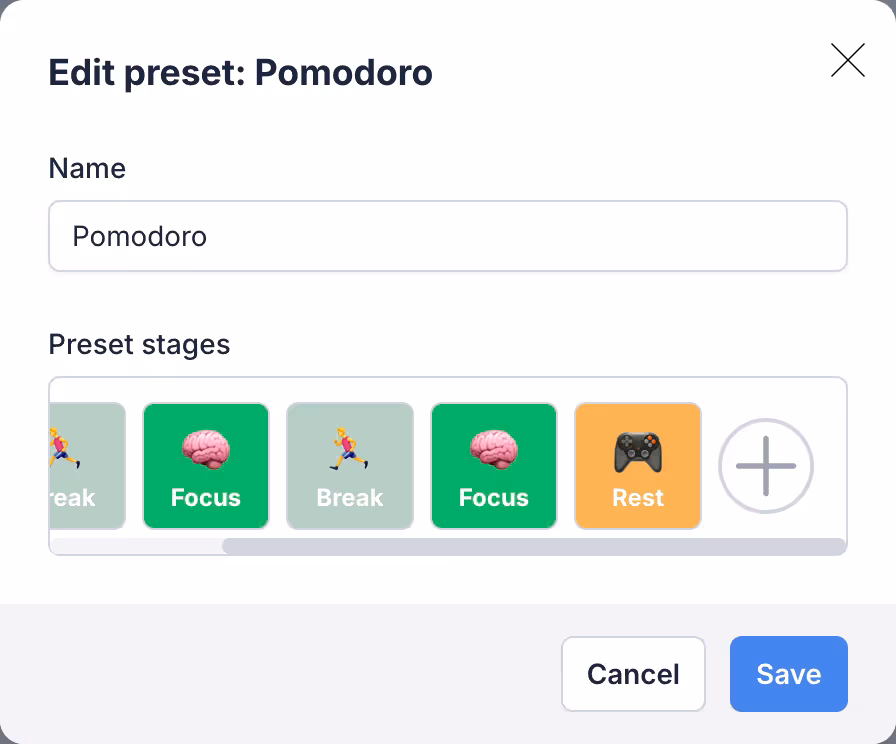Click the middle Break stage tile
Viewport: 896px width, 744px height.
[350, 466]
